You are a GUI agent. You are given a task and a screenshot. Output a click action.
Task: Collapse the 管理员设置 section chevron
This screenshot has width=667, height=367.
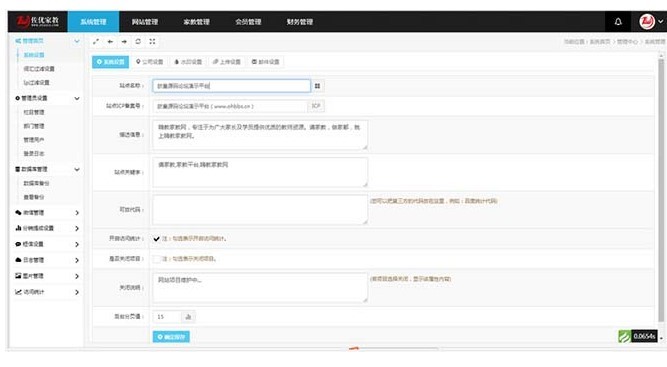[77, 98]
